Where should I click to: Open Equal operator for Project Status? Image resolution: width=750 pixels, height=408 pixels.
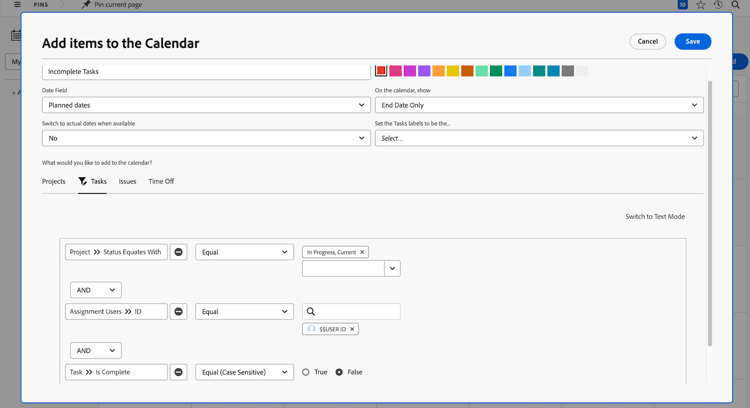[x=244, y=252]
